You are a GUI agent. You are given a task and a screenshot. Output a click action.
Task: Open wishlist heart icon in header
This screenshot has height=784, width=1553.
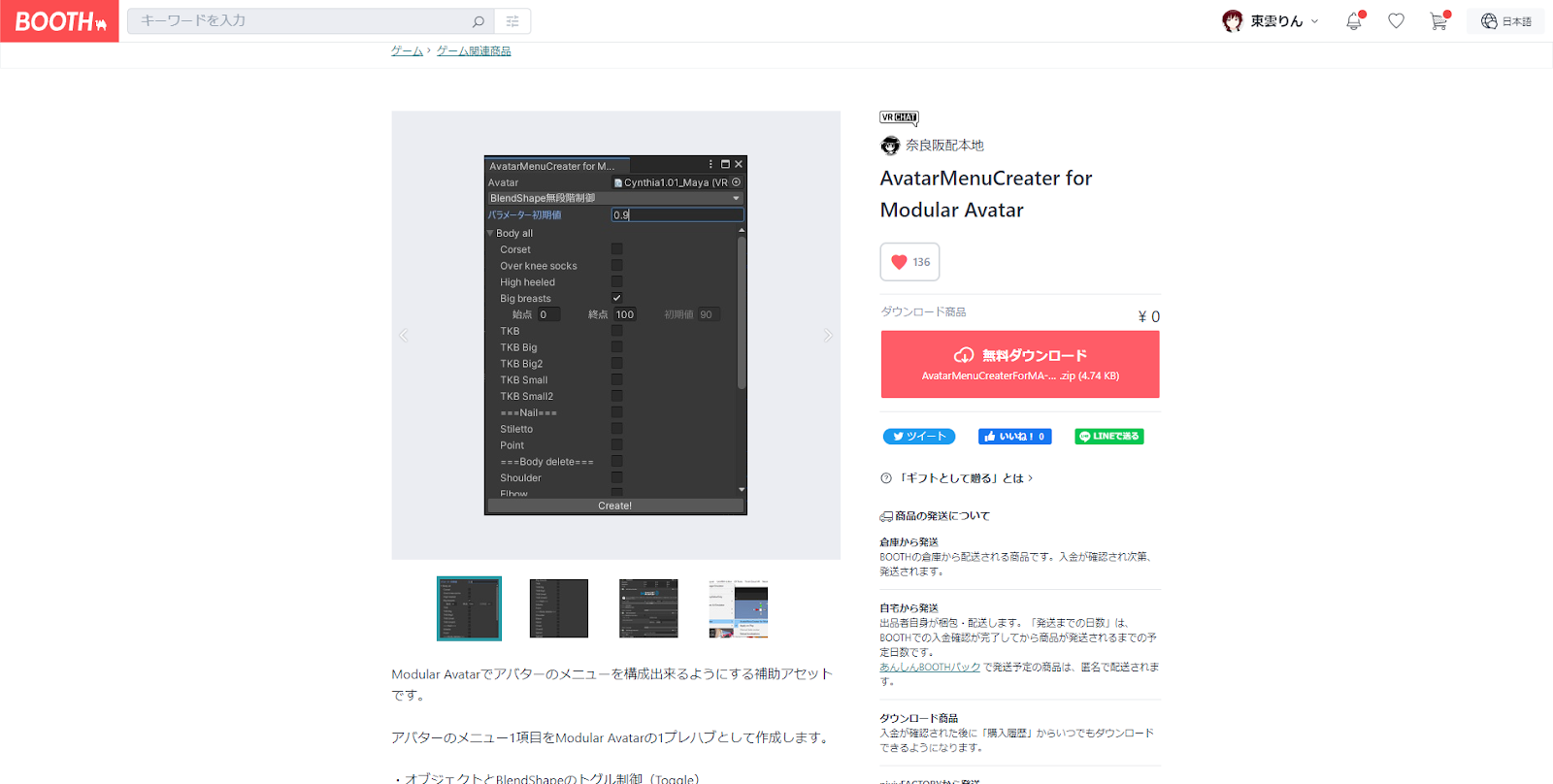click(1396, 20)
